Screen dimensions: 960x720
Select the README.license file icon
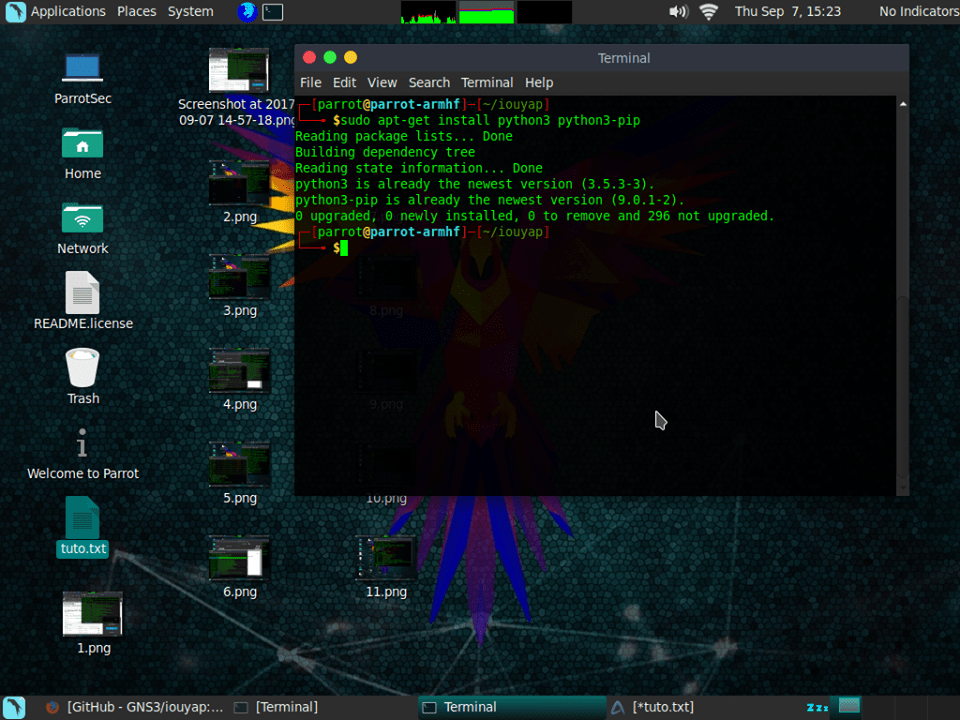[x=82, y=293]
